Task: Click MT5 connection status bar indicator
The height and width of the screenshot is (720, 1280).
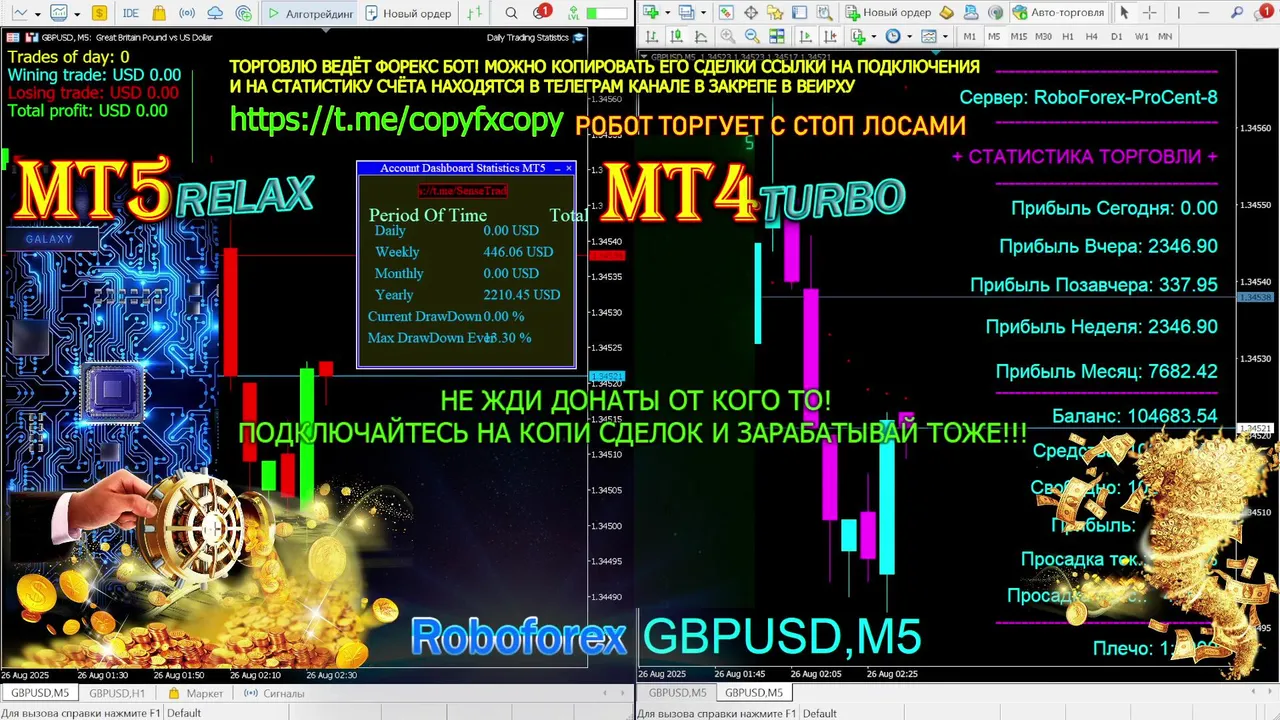Action: (x=606, y=13)
